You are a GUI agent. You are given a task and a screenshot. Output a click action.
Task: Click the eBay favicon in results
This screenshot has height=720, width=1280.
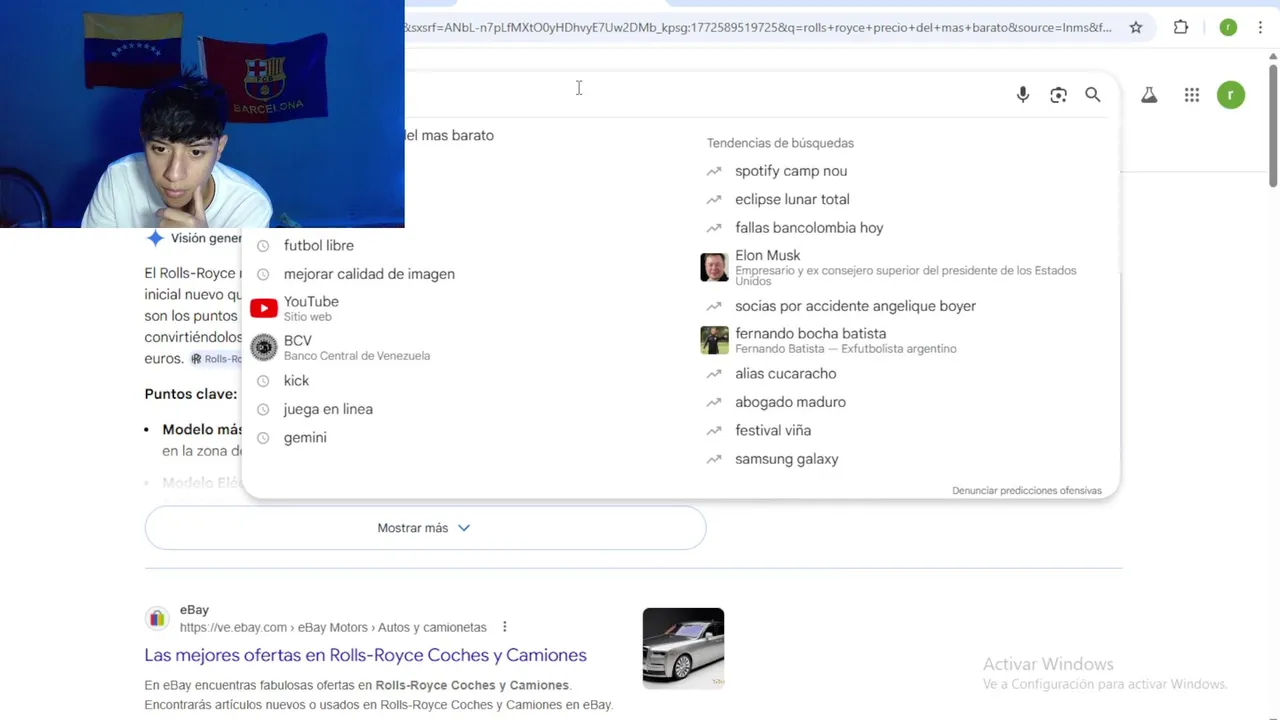tap(157, 618)
